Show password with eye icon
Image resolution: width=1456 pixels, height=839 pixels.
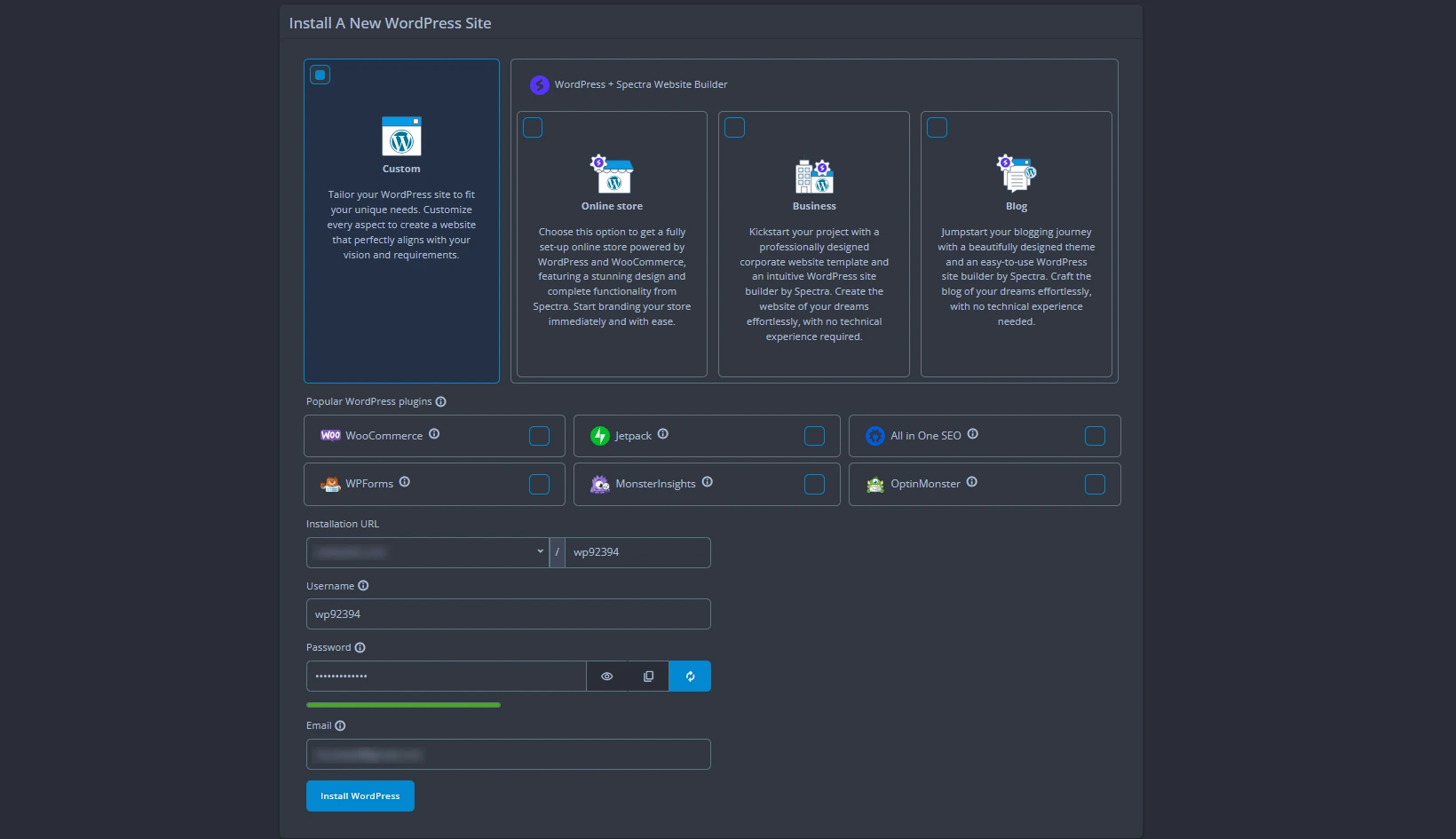(607, 677)
